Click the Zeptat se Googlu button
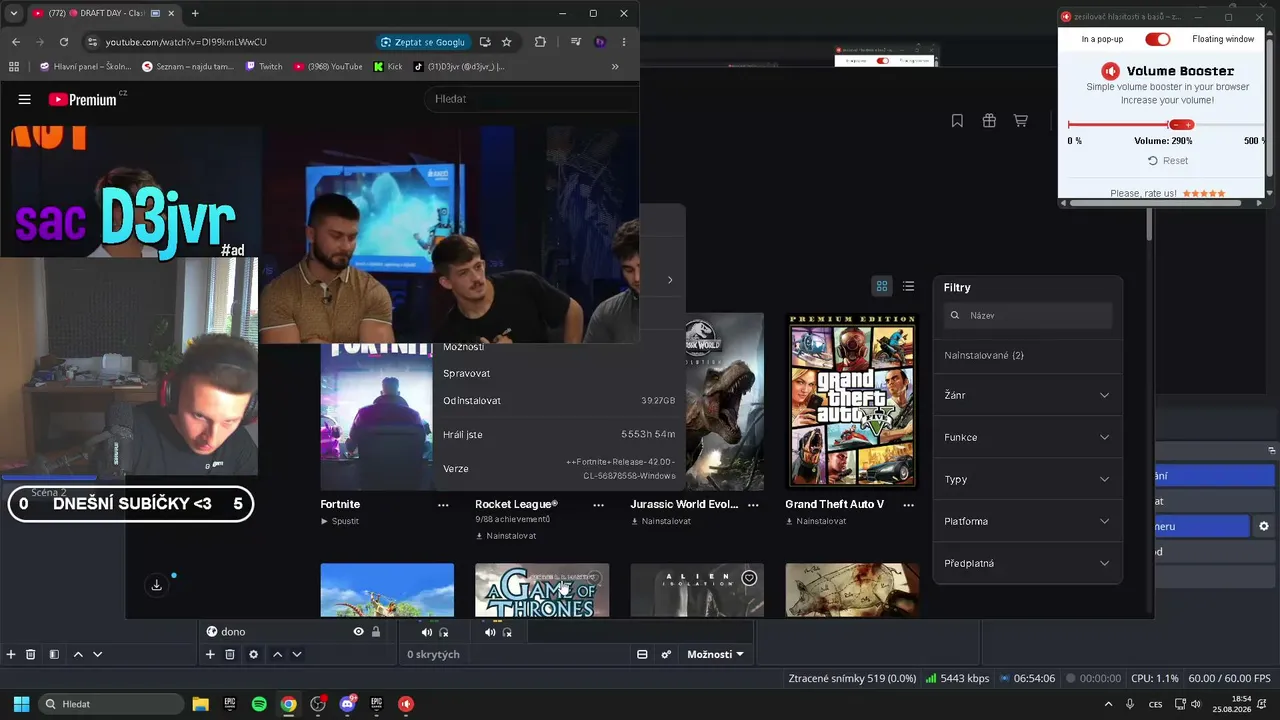The image size is (1280, 720). [x=424, y=42]
